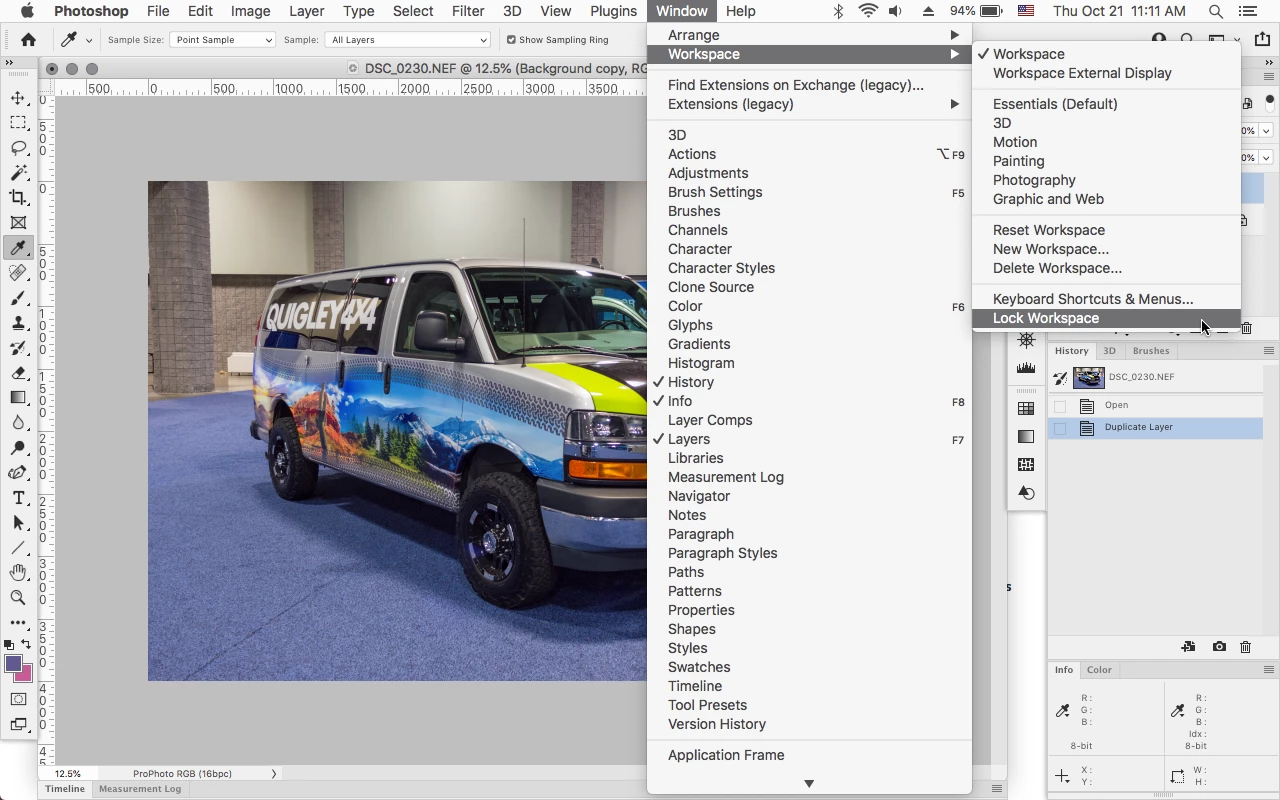Select the Blur tool
Screen dimensions: 1280x800
click(18, 423)
